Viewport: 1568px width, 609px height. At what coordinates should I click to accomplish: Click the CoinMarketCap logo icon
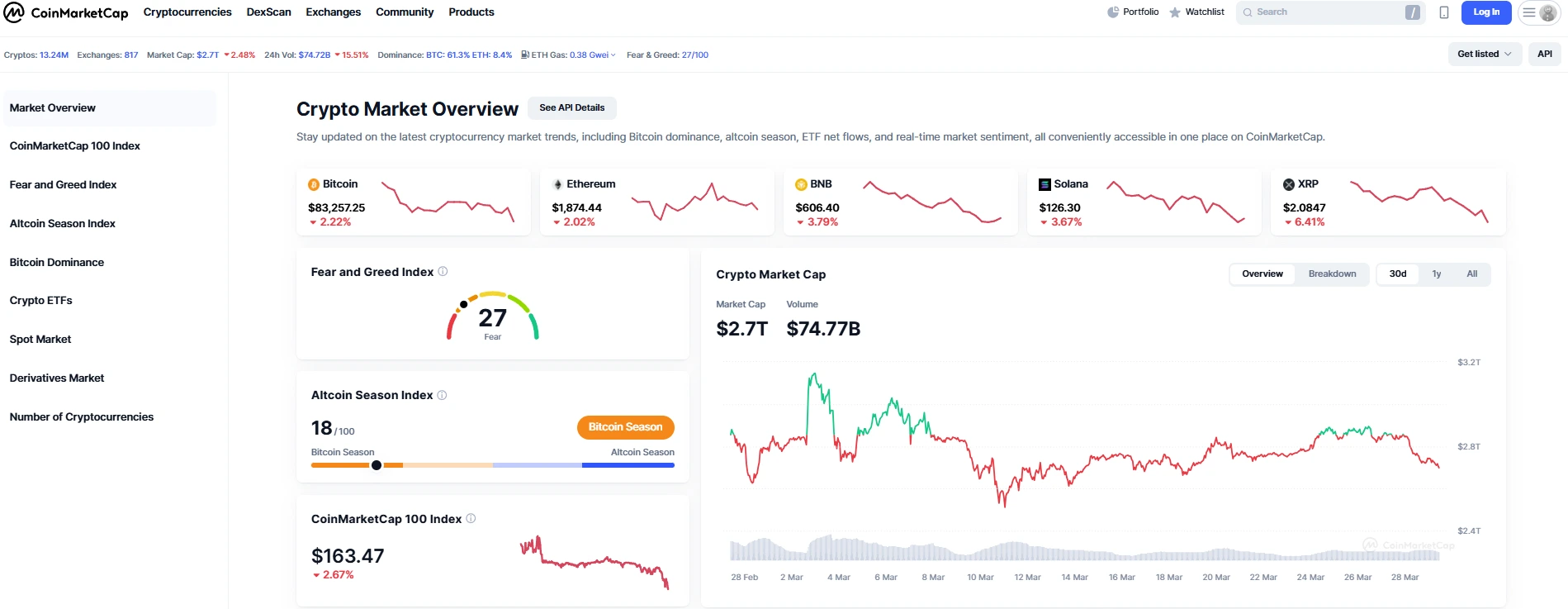[14, 12]
